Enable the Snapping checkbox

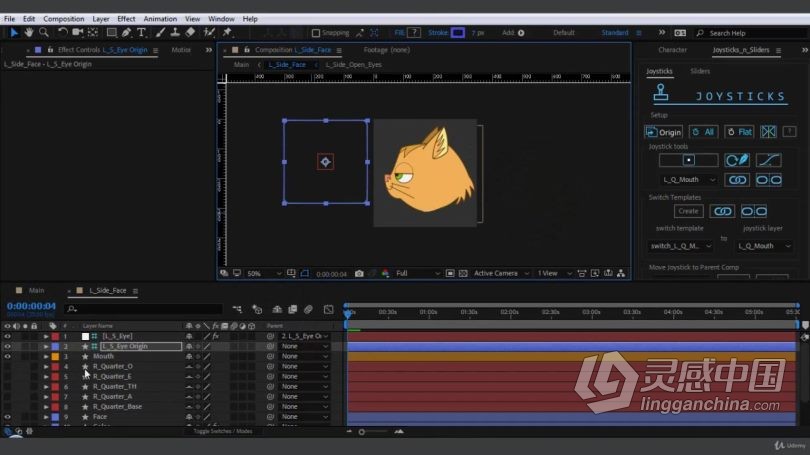click(316, 33)
